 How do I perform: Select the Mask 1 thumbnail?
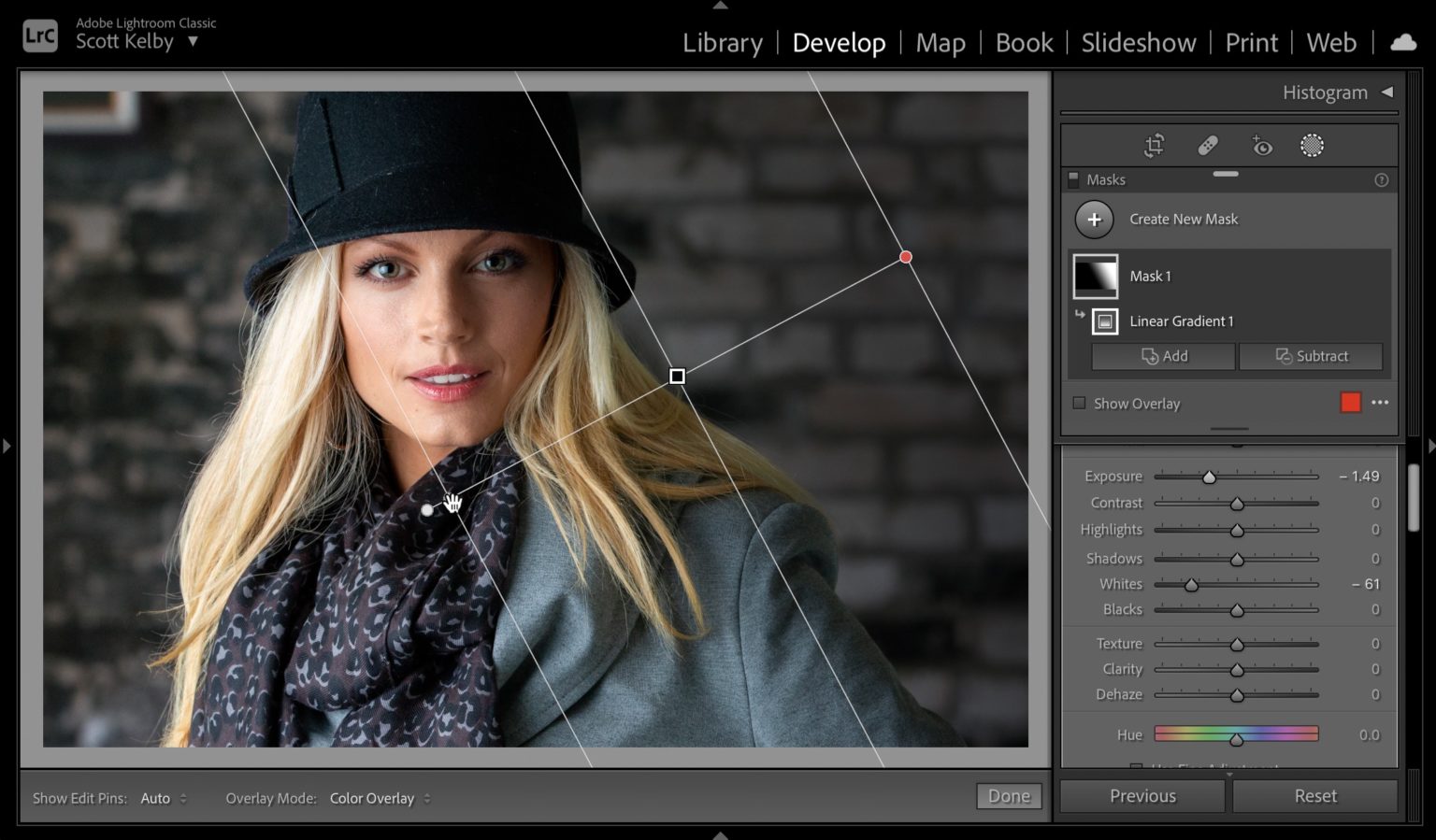(x=1095, y=276)
